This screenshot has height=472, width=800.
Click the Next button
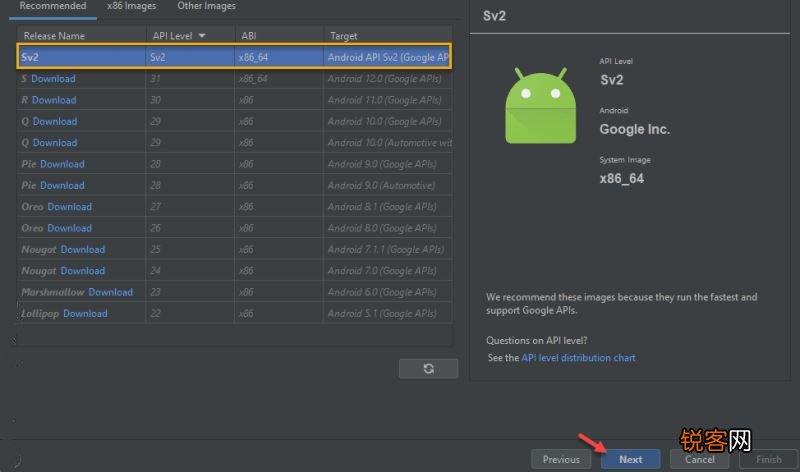point(631,459)
